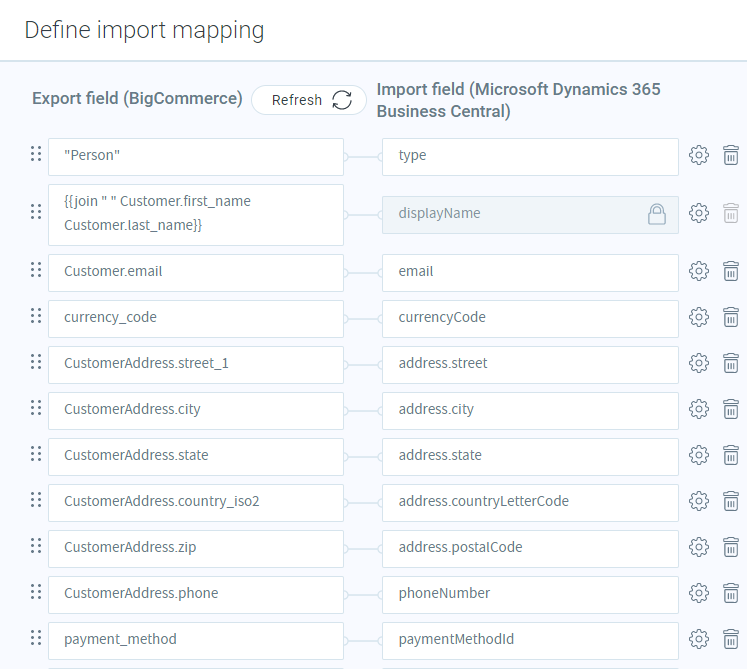Image resolution: width=747 pixels, height=669 pixels.
Task: Edit the phoneNumber import field
Action: [x=530, y=595]
